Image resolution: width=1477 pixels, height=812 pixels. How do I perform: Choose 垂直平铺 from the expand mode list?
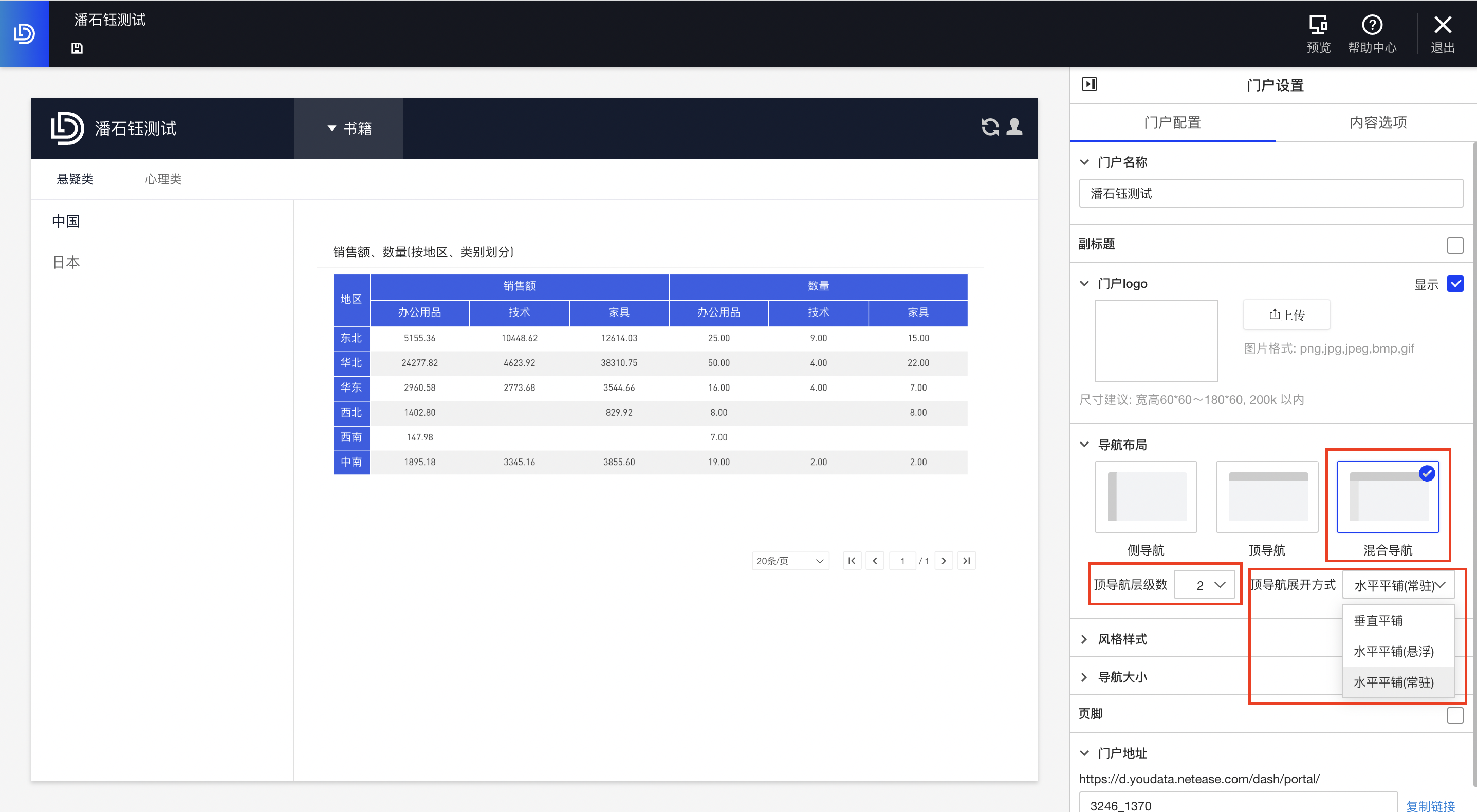coord(1378,620)
